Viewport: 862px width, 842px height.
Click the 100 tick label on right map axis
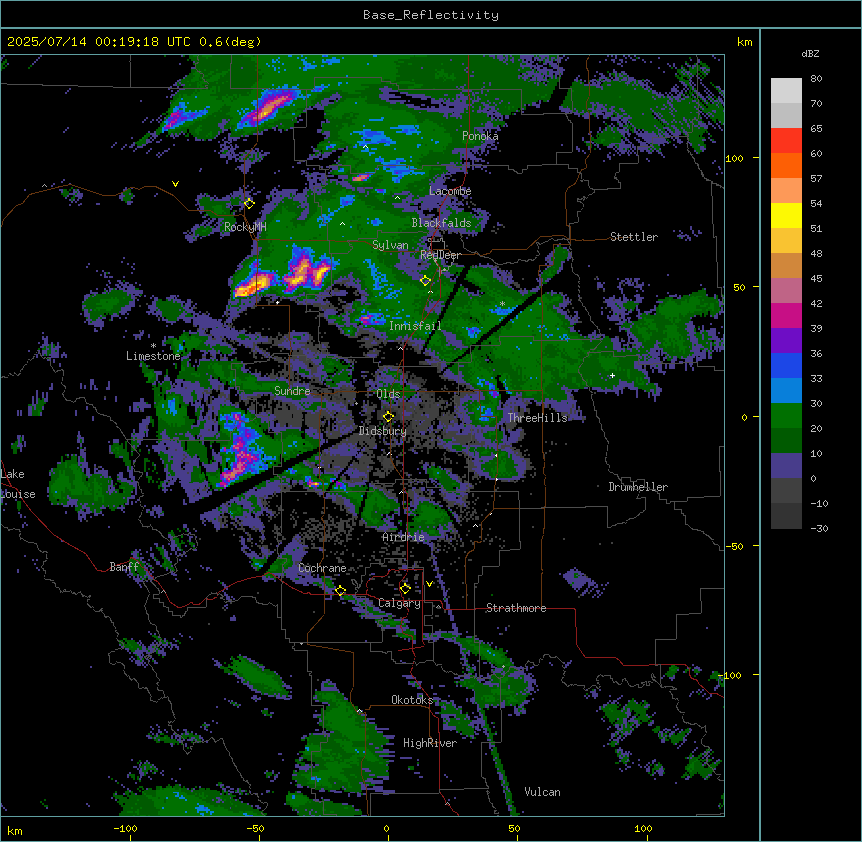pyautogui.click(x=734, y=158)
